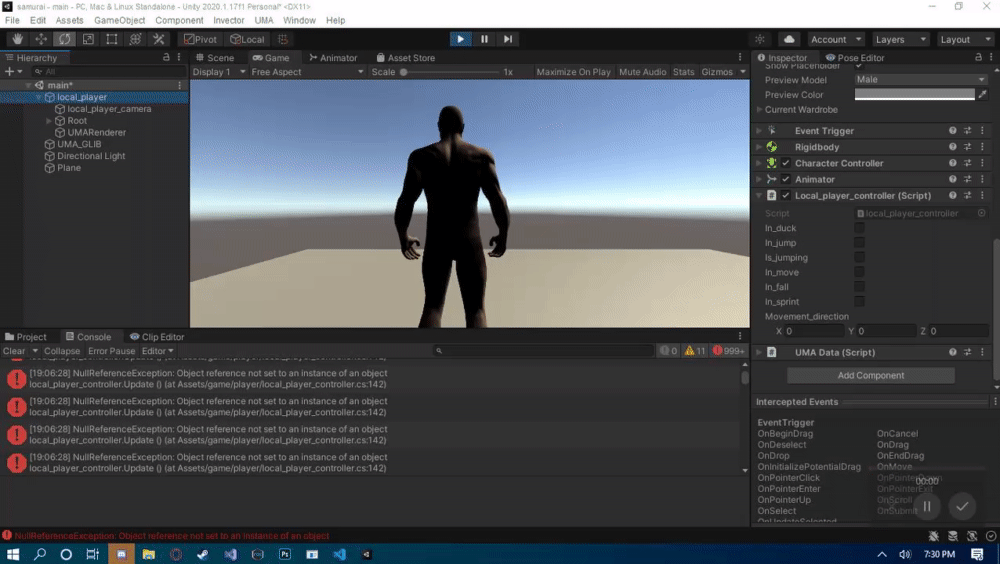Click the Hierarchy create plus button
The image size is (1000, 564).
(13, 71)
